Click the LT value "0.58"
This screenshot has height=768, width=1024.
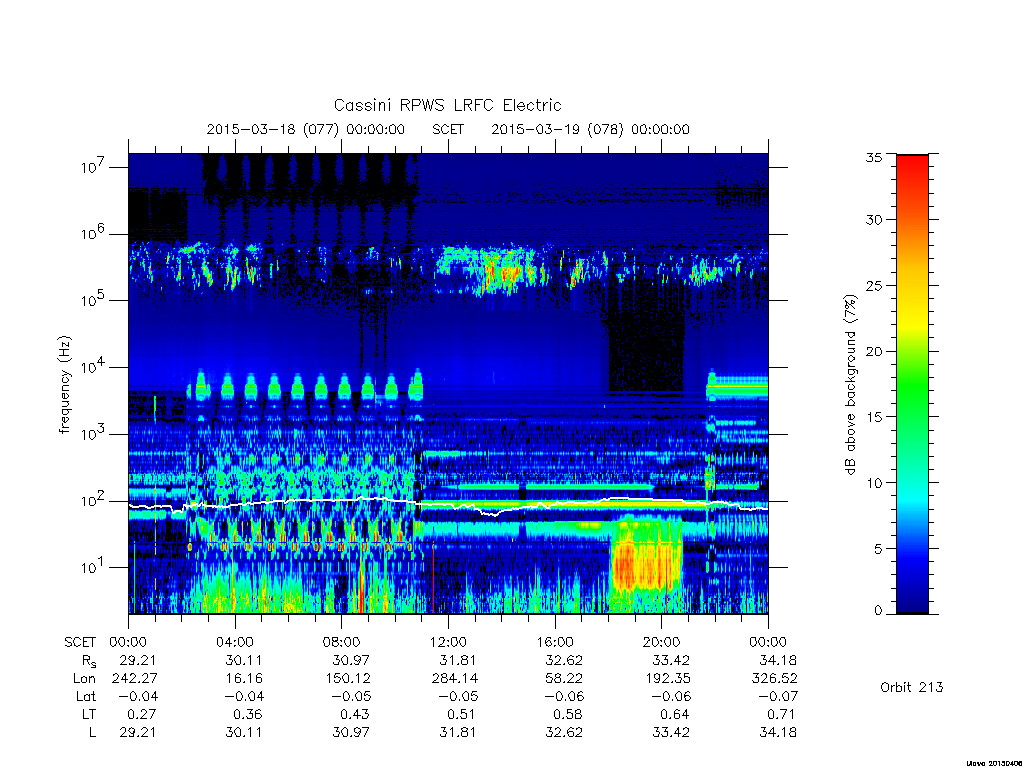[x=568, y=714]
